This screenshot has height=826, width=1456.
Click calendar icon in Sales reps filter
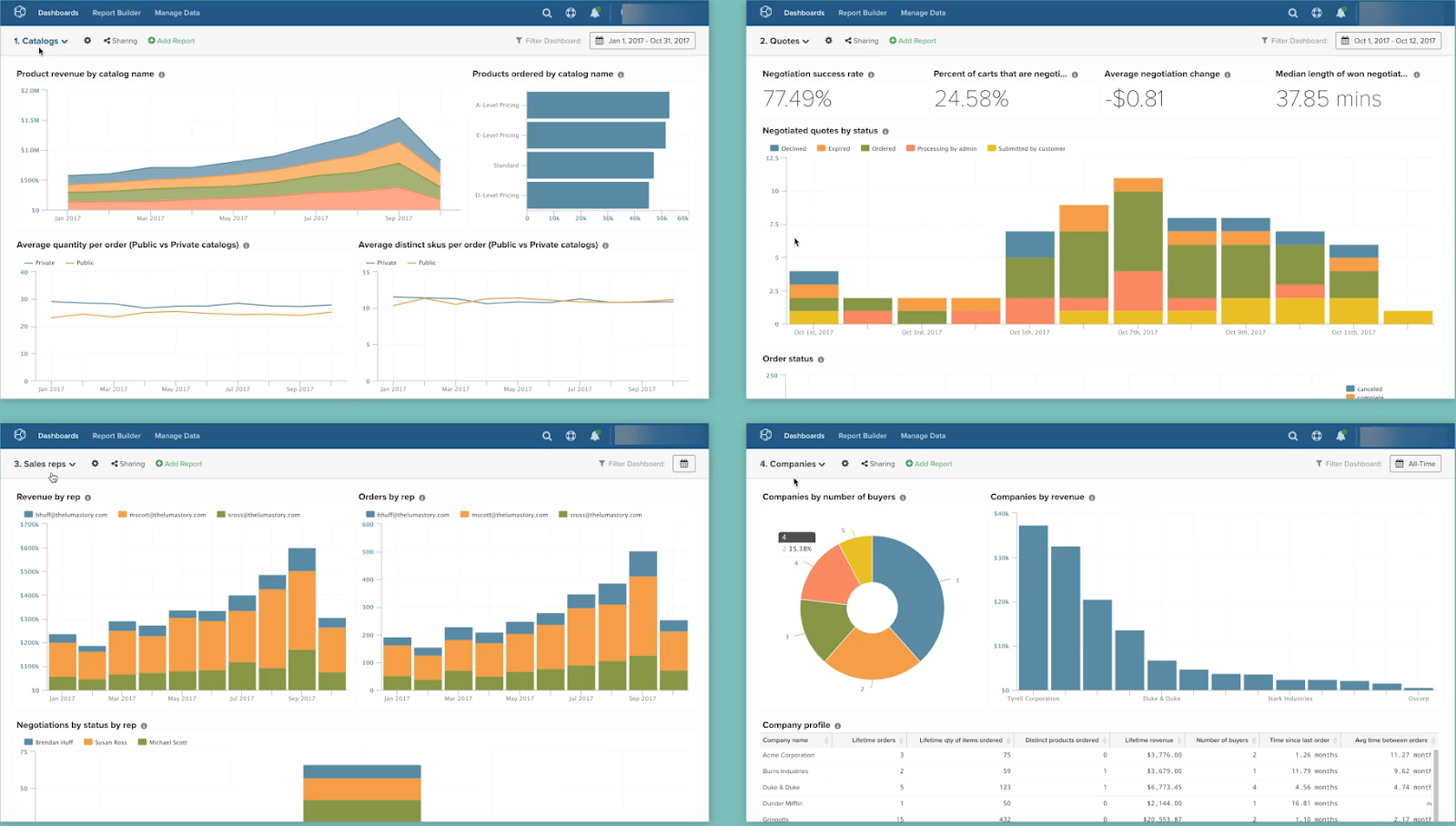click(x=684, y=464)
